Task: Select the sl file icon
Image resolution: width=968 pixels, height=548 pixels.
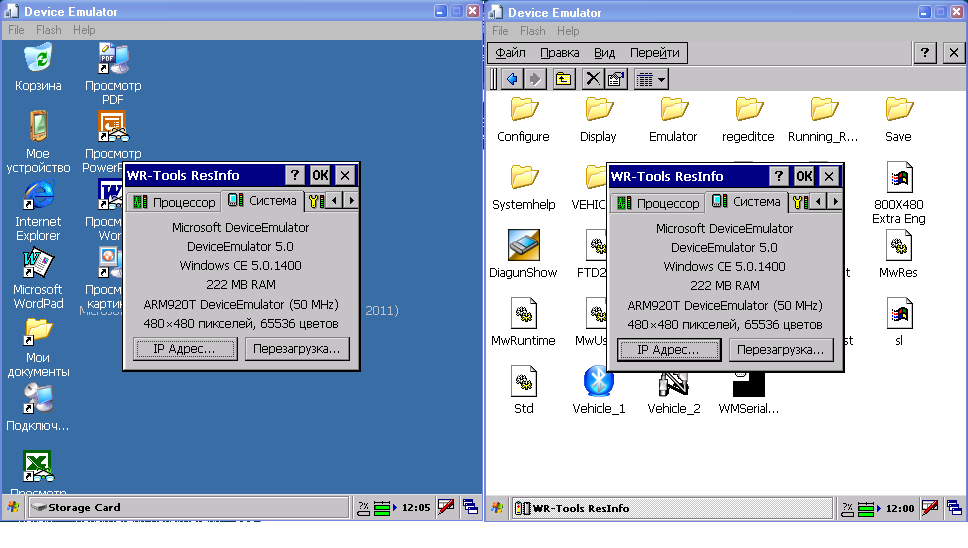Action: pyautogui.click(x=899, y=322)
